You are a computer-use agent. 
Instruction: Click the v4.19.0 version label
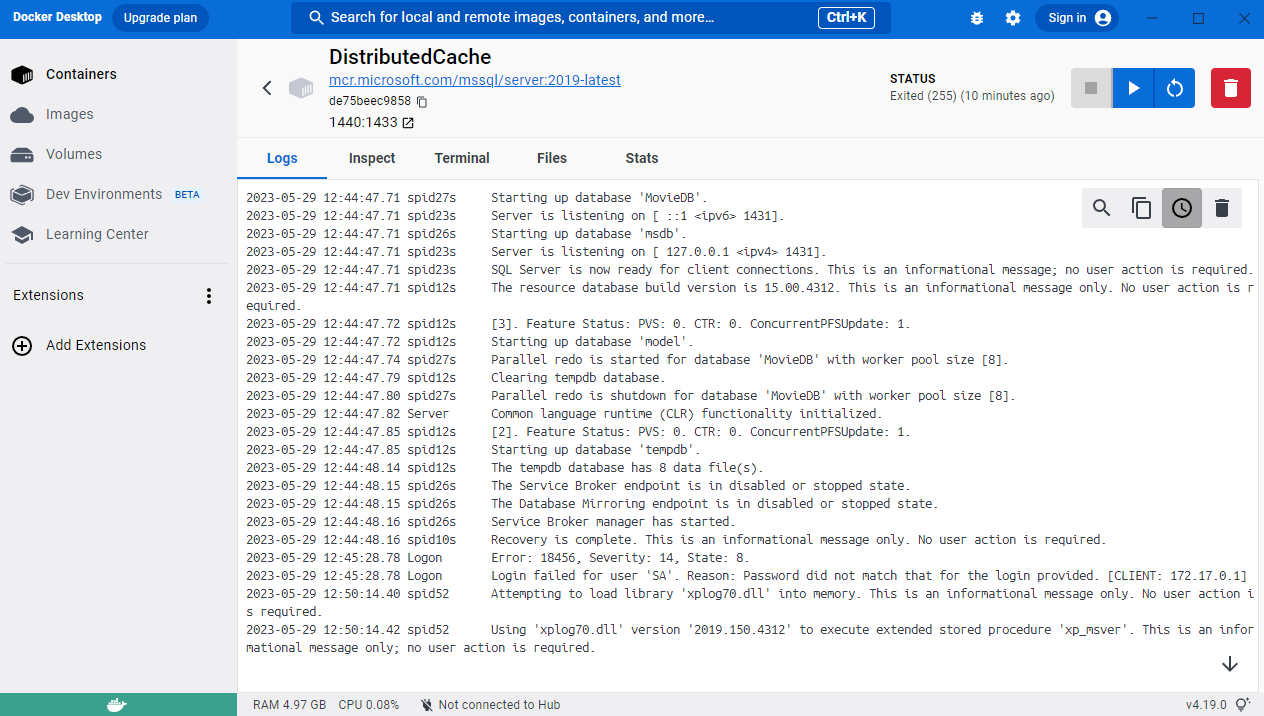[x=1206, y=705]
